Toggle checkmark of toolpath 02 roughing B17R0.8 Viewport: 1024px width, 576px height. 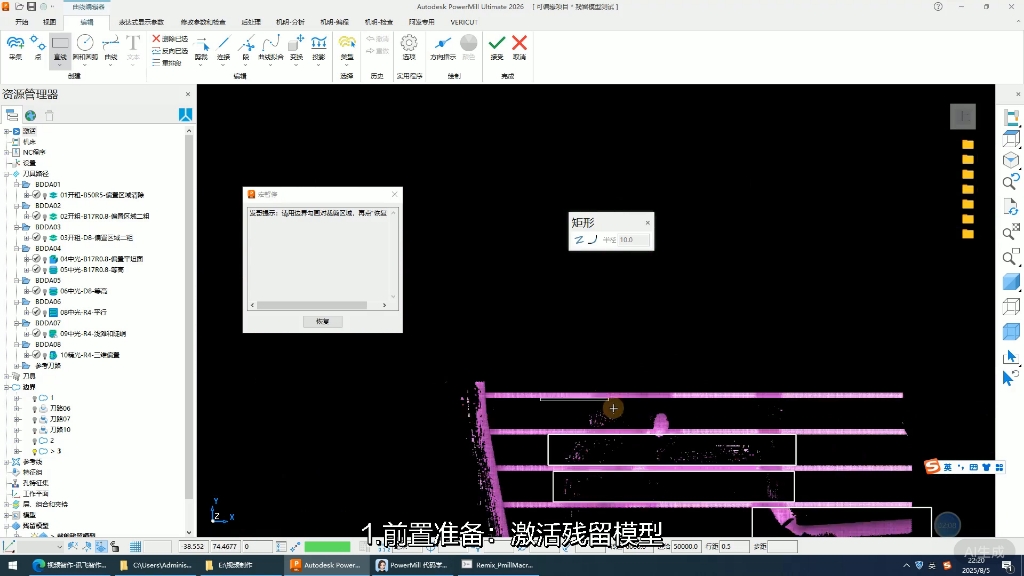[37, 216]
